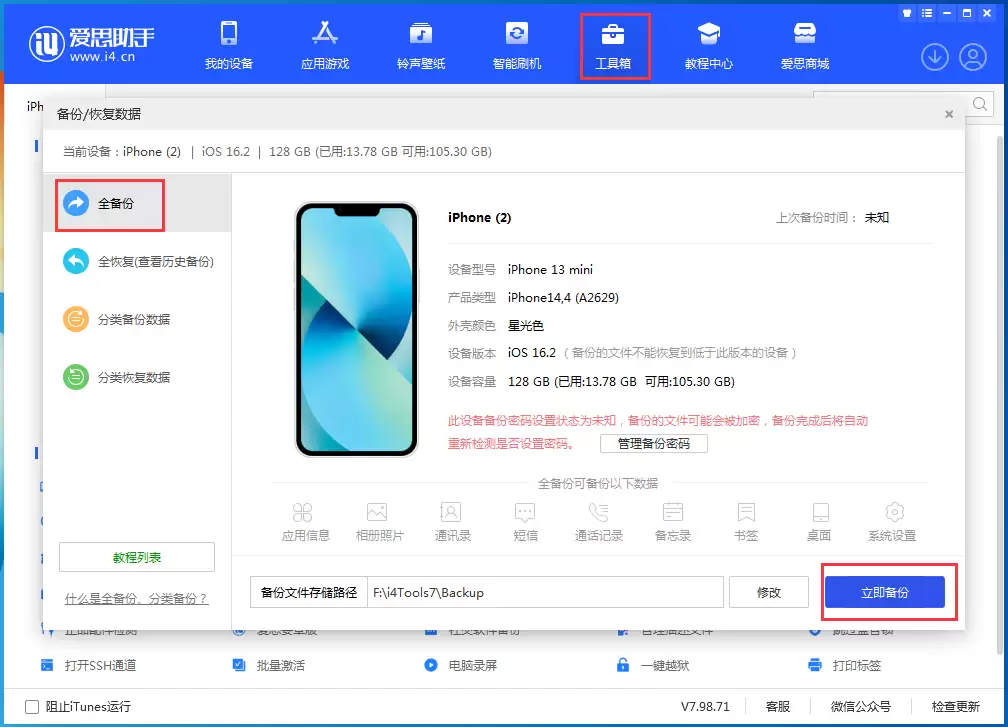Start backup with 立即备份
This screenshot has width=1008, height=727.
coord(885,593)
